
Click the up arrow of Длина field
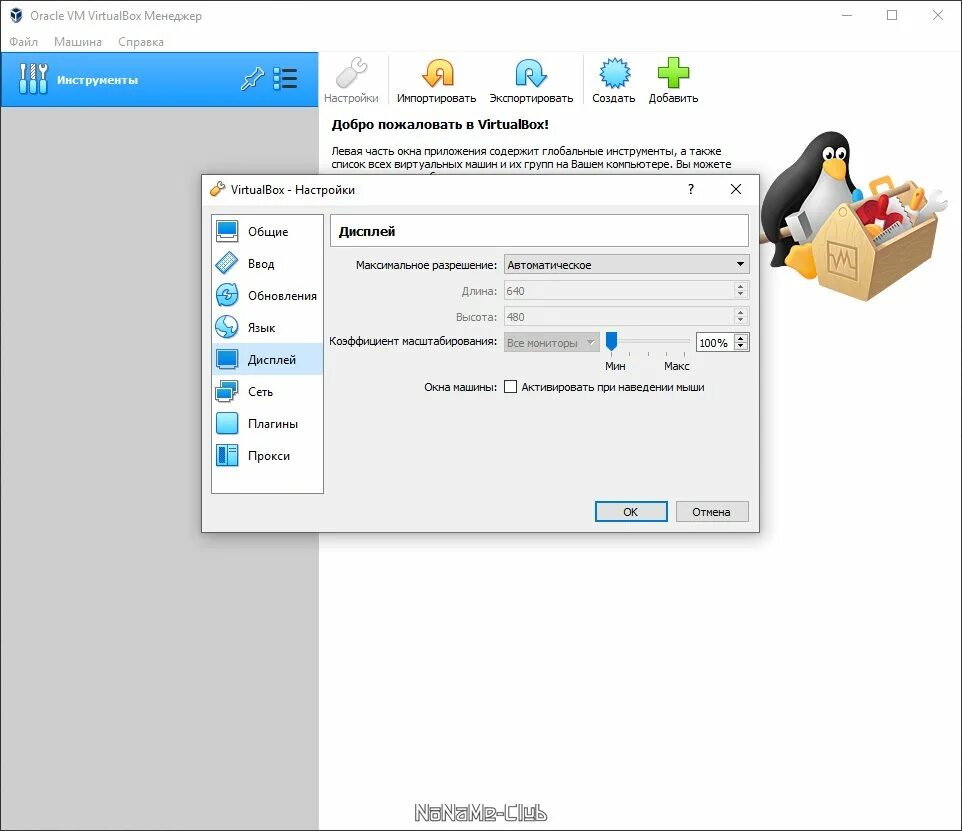pos(741,287)
